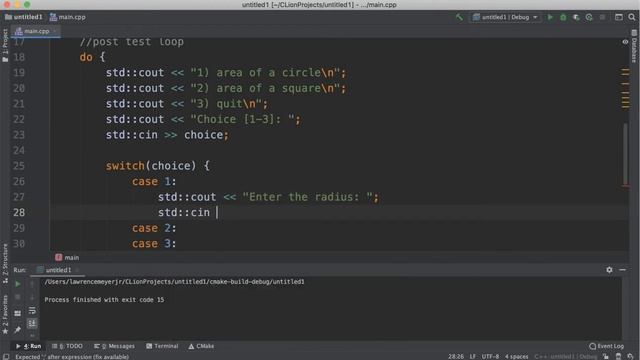Change the LF line separator in the status bar

pos(472,357)
